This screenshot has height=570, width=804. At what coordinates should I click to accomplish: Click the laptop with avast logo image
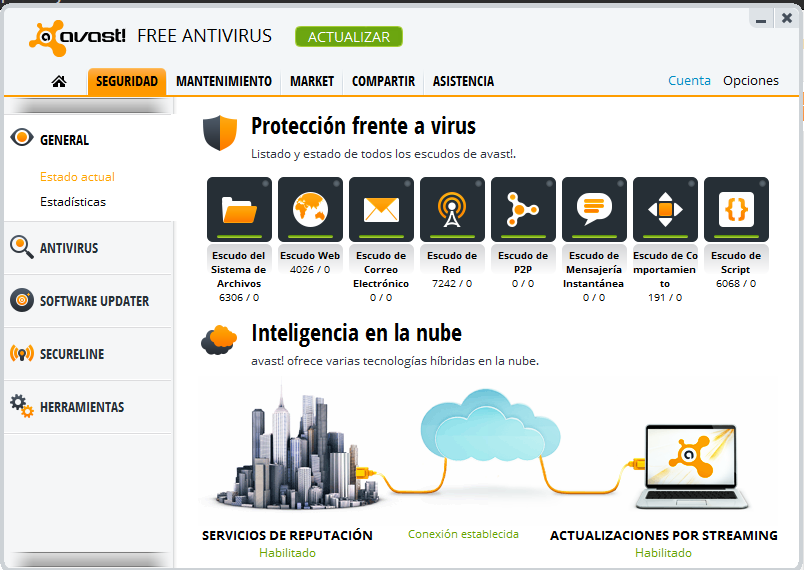pos(692,466)
